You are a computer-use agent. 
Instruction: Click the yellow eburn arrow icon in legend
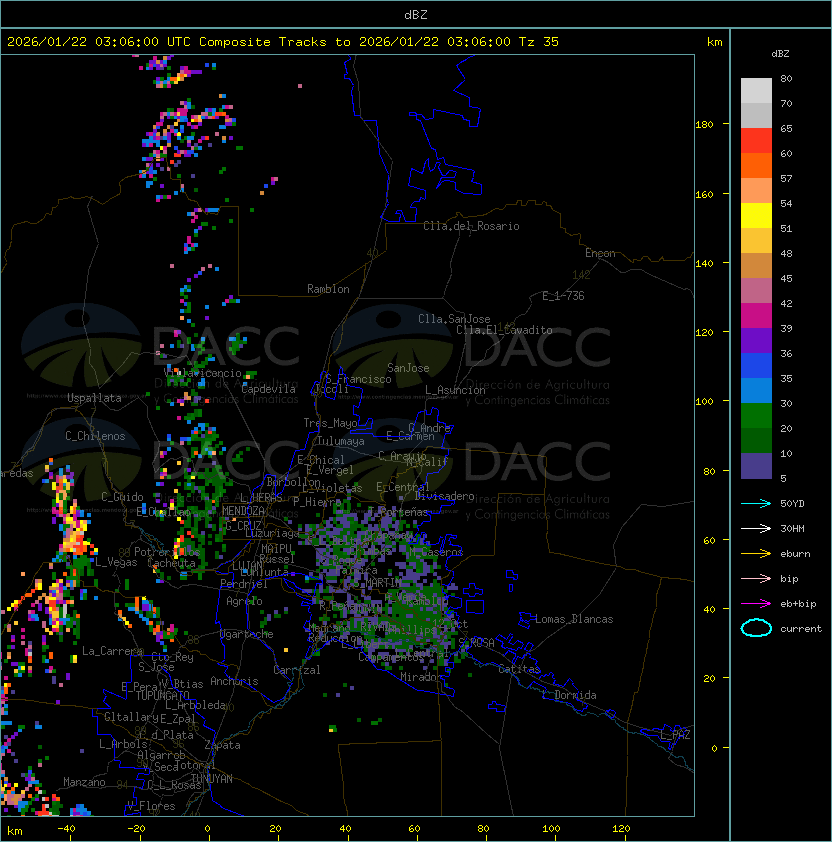pos(756,553)
